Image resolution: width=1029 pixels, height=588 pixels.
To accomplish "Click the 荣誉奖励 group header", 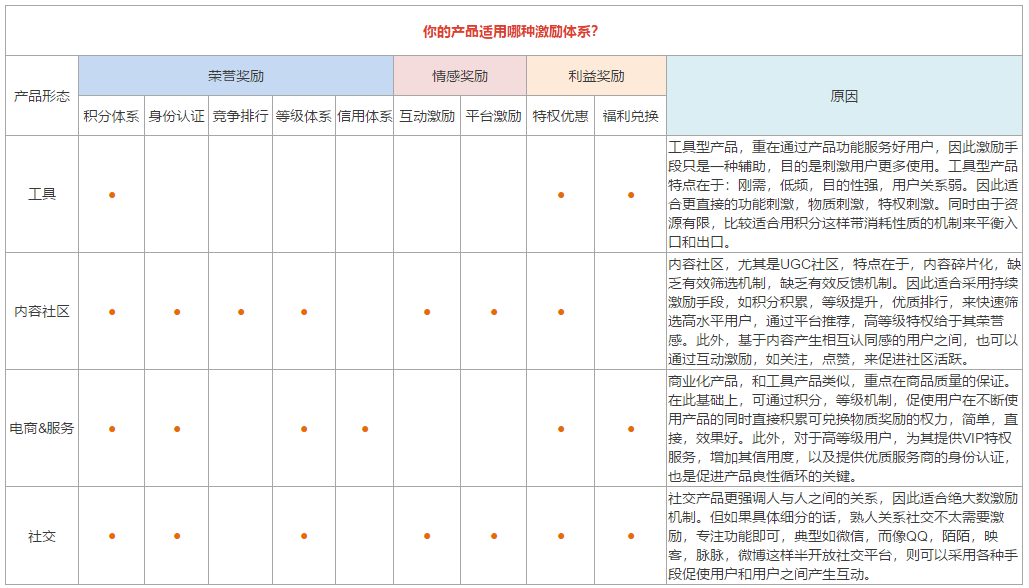I will 236,76.
